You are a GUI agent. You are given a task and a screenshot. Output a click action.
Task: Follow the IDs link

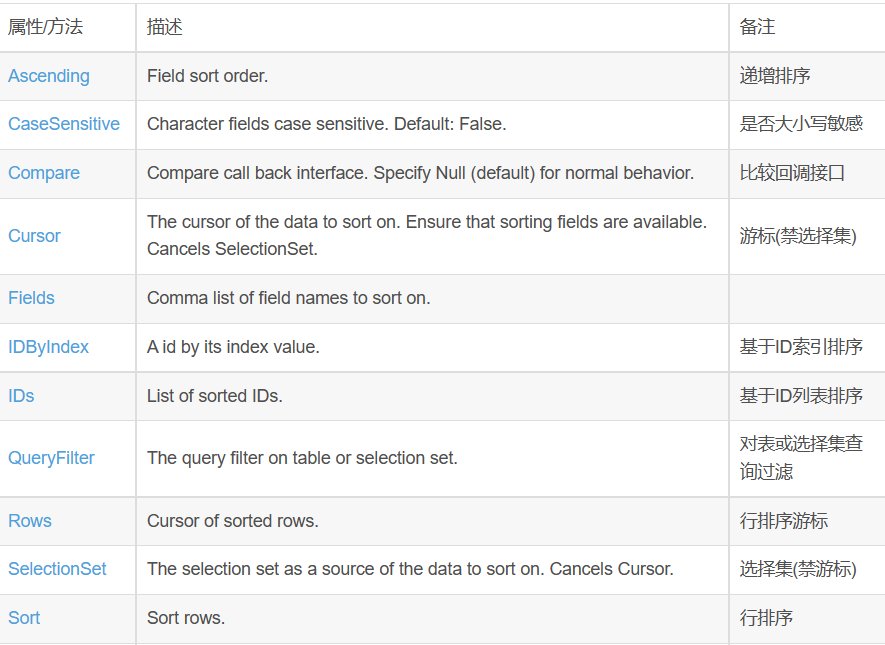pyautogui.click(x=21, y=396)
